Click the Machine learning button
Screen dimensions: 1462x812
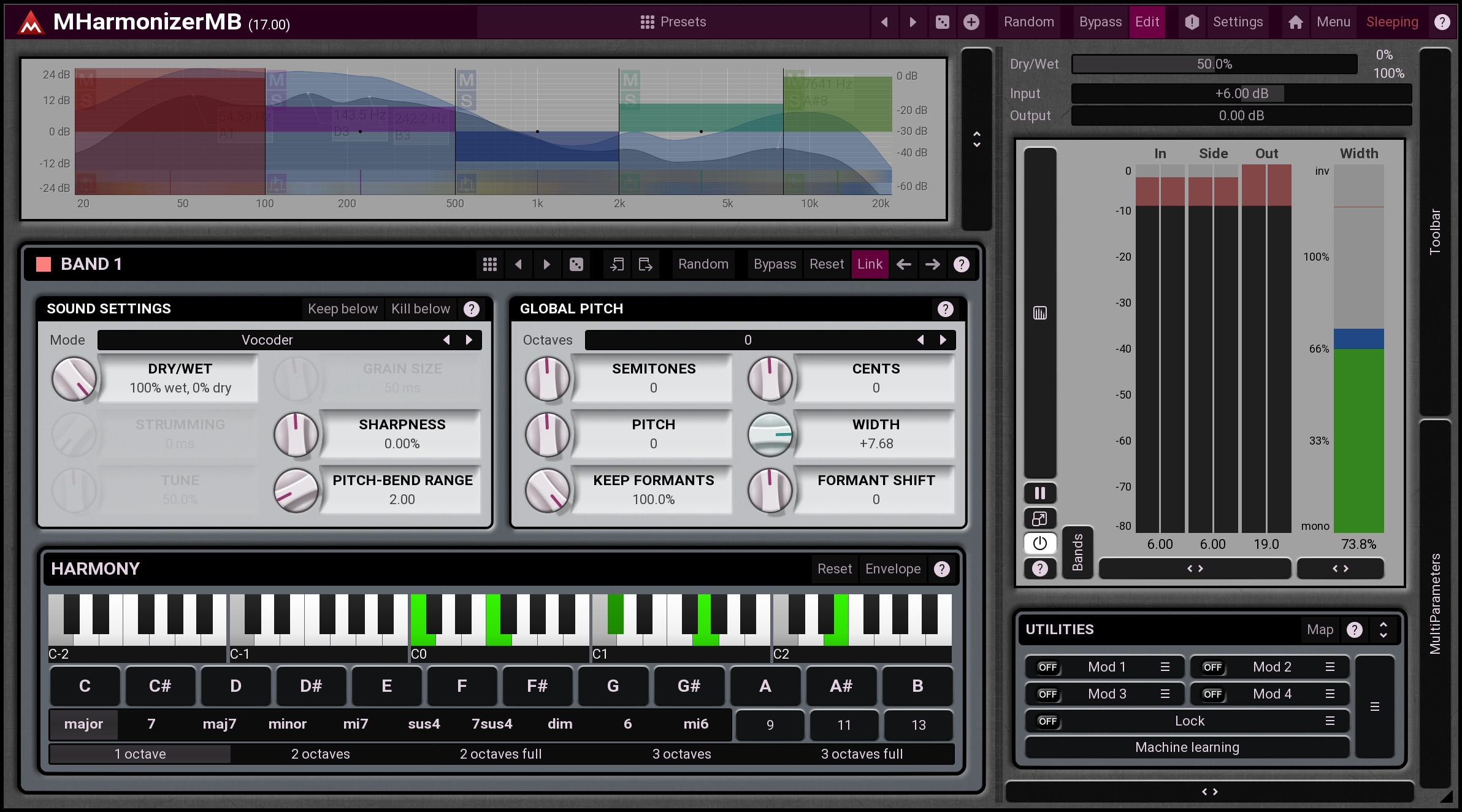tap(1187, 748)
